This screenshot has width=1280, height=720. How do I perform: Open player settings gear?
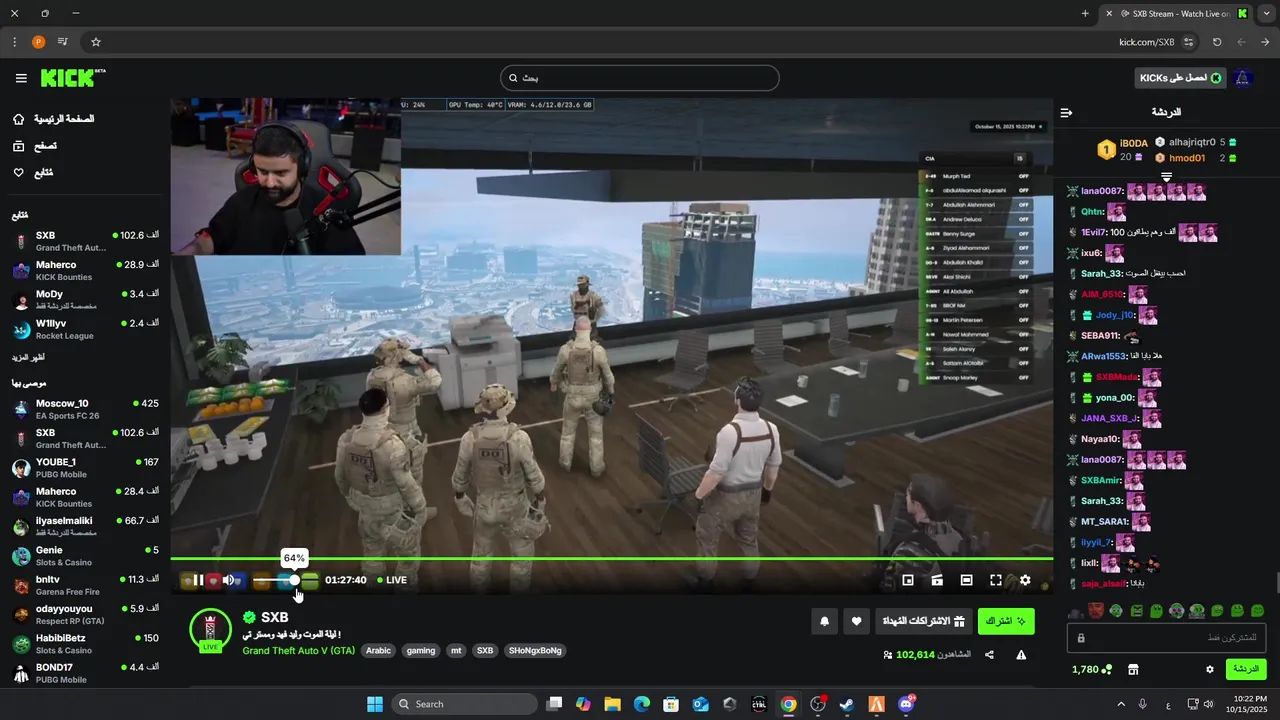coord(1025,580)
